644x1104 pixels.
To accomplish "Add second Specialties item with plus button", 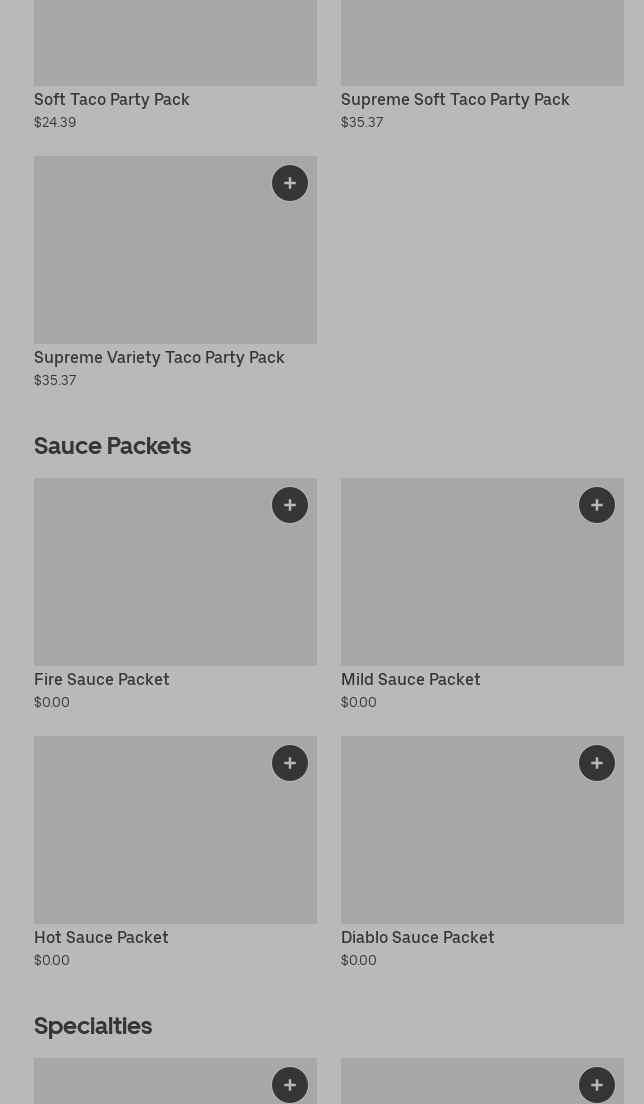I will tap(597, 1085).
